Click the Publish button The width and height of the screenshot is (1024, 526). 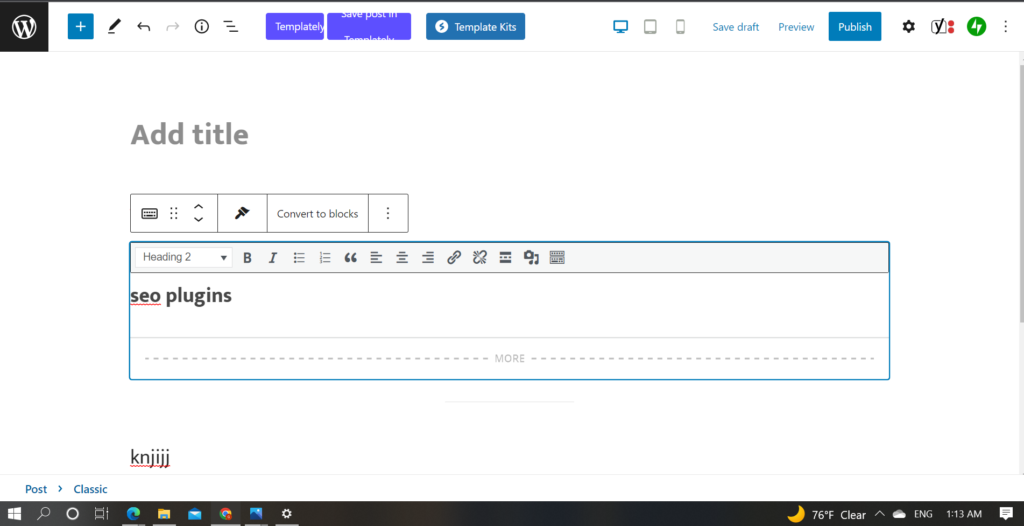click(x=854, y=27)
